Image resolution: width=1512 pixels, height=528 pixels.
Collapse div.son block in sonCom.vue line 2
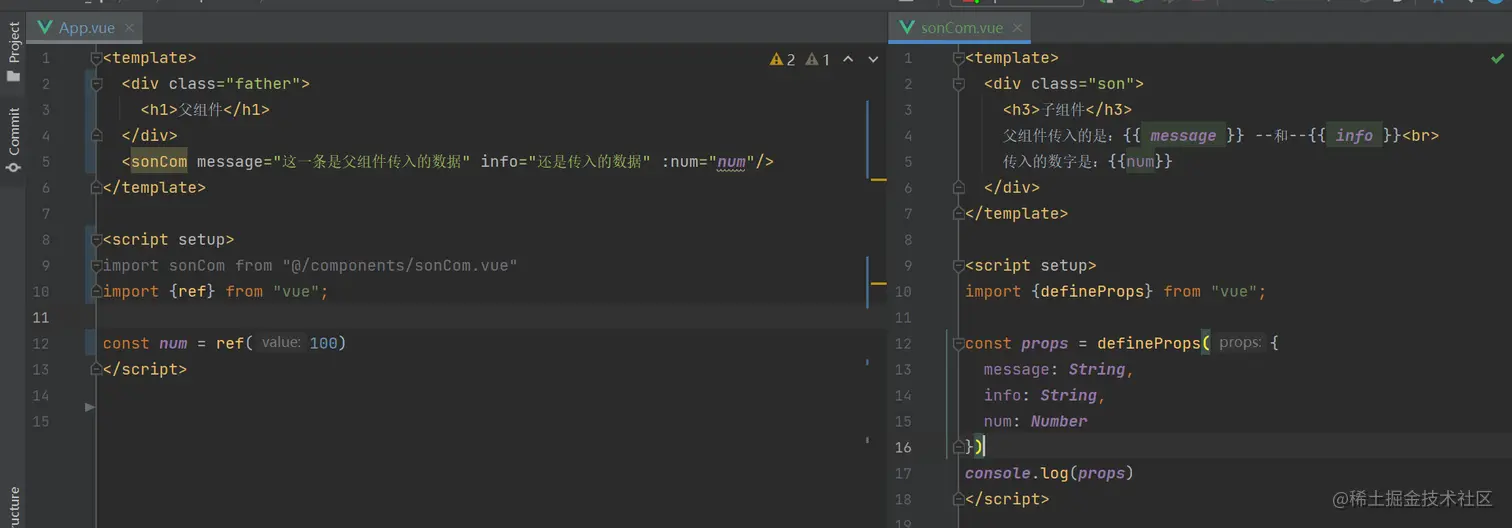click(x=959, y=85)
